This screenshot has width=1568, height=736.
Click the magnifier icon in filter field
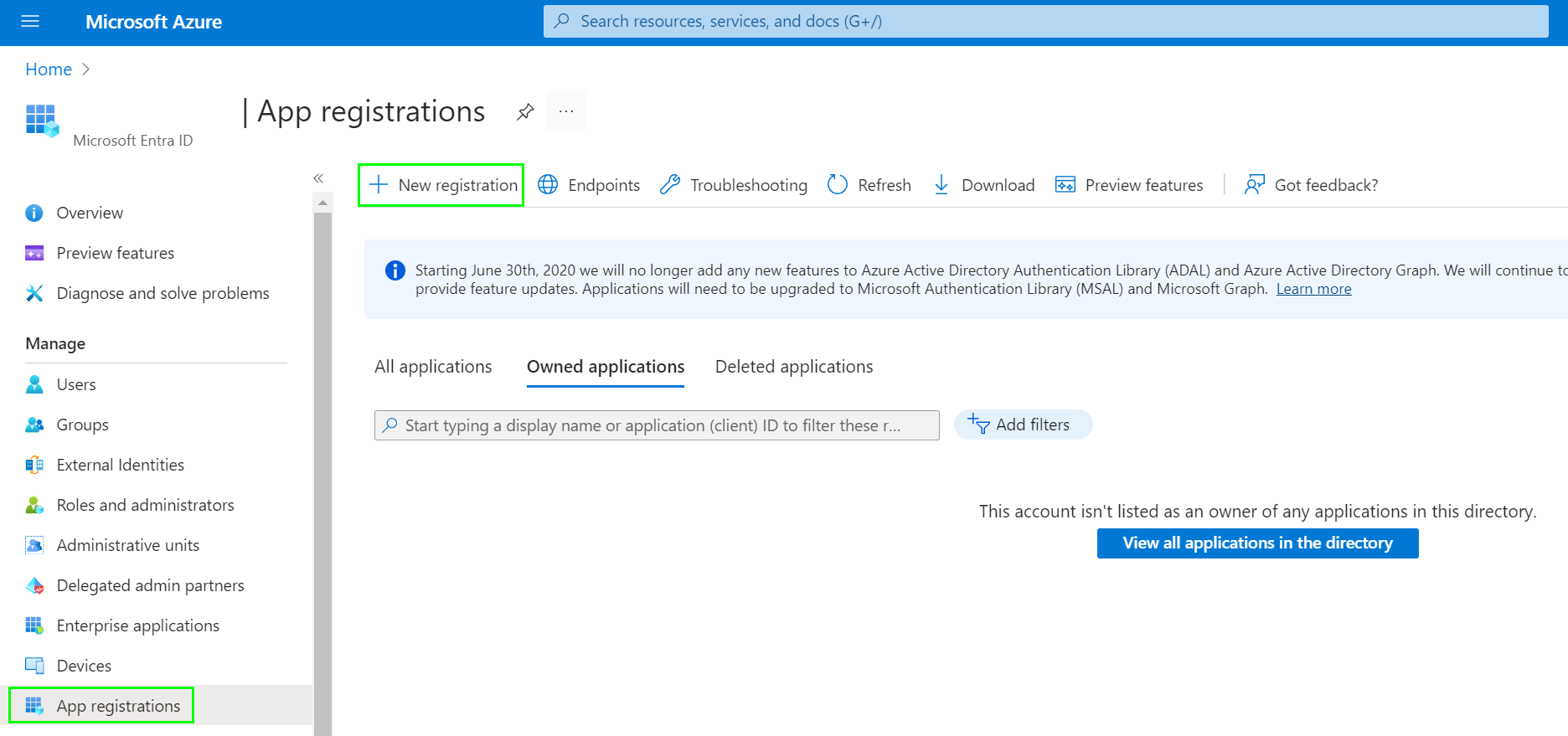coord(390,425)
